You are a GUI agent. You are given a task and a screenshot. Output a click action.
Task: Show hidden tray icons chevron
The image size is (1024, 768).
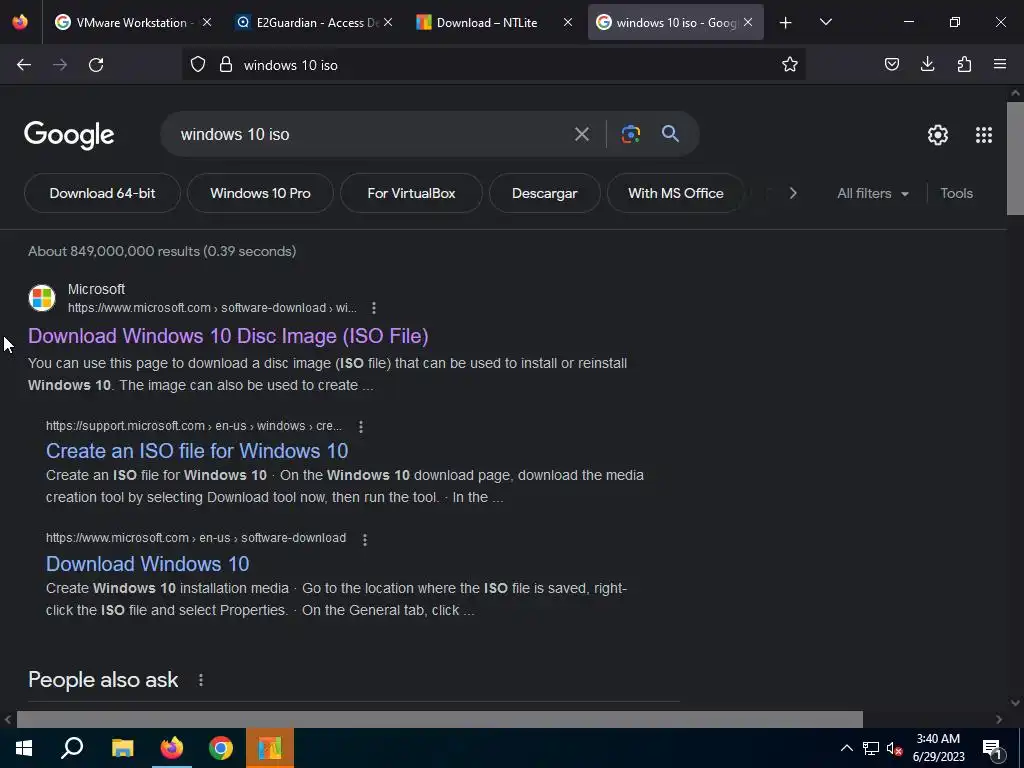(x=846, y=748)
